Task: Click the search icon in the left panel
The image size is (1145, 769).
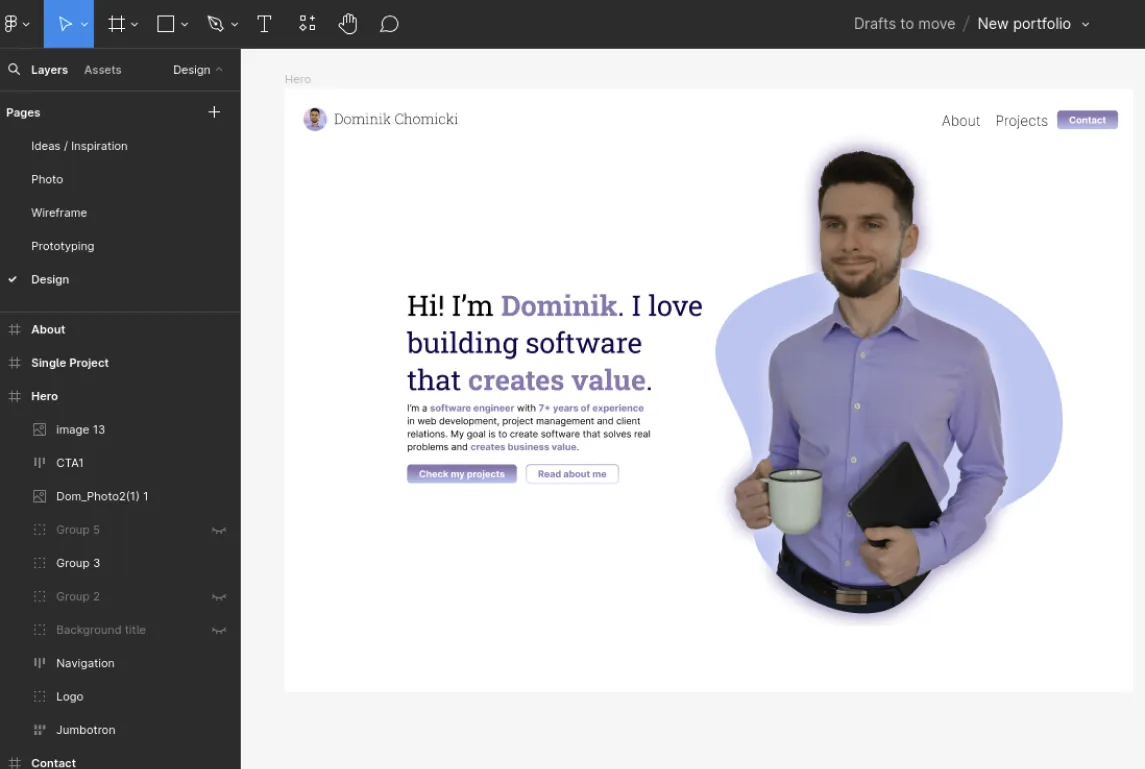Action: point(12,69)
